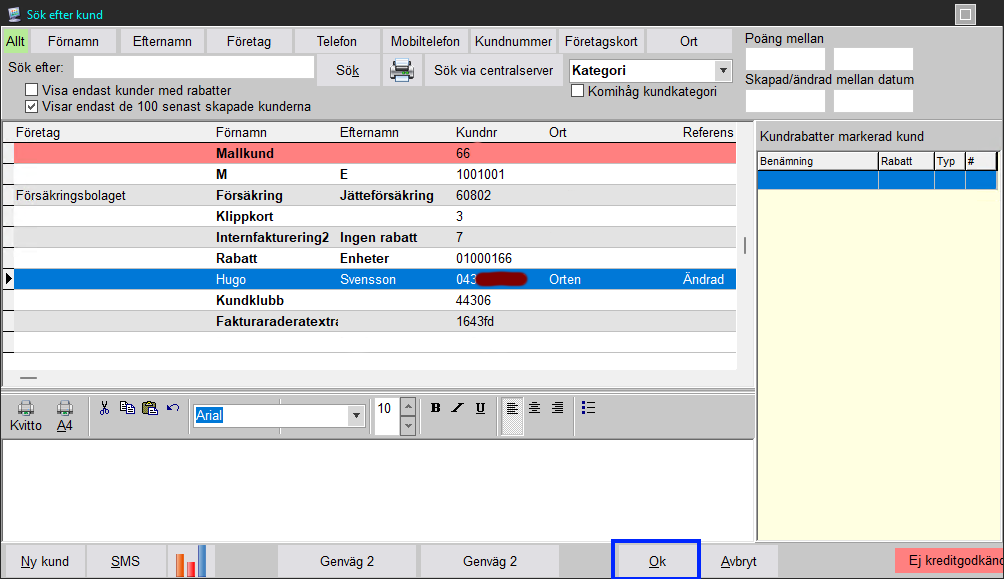Screen dimensions: 1004x579
Task: Click the scissors cut icon
Action: (104, 407)
